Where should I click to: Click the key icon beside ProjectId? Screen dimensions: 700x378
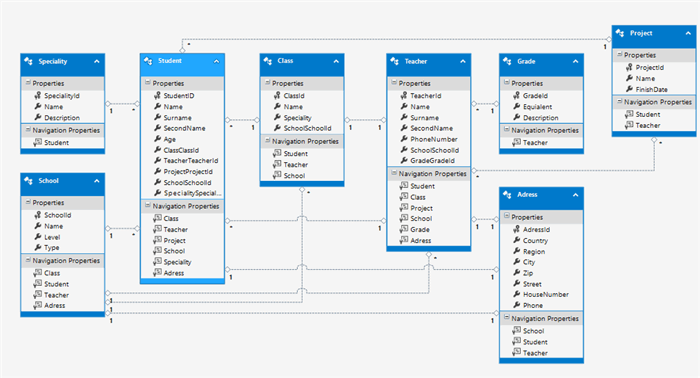pos(629,67)
